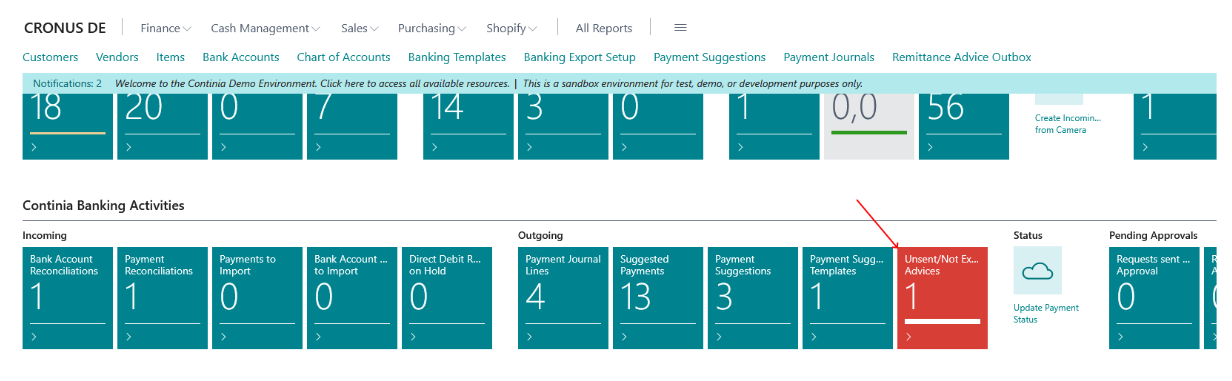Open Bank Accounts page
Image resolution: width=1232 pixels, height=381 pixels.
(241, 57)
